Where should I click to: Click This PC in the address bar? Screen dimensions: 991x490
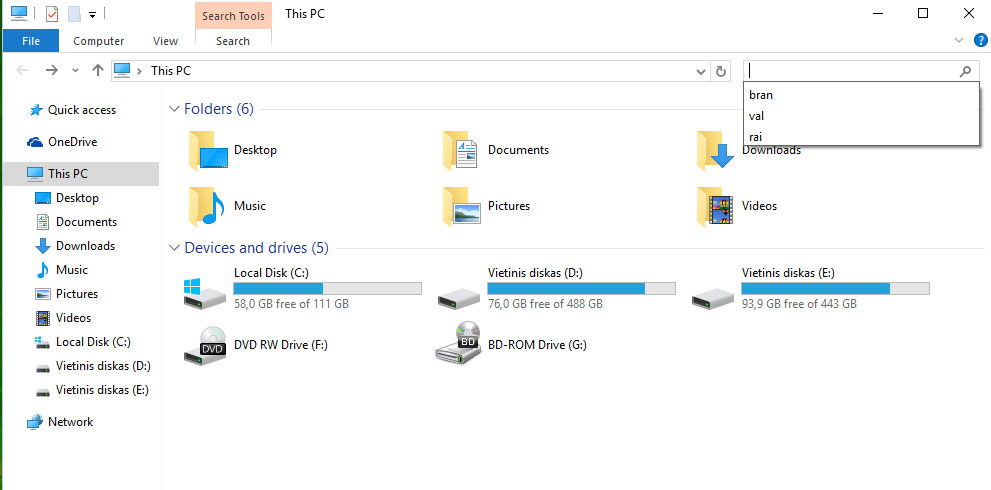pyautogui.click(x=171, y=71)
